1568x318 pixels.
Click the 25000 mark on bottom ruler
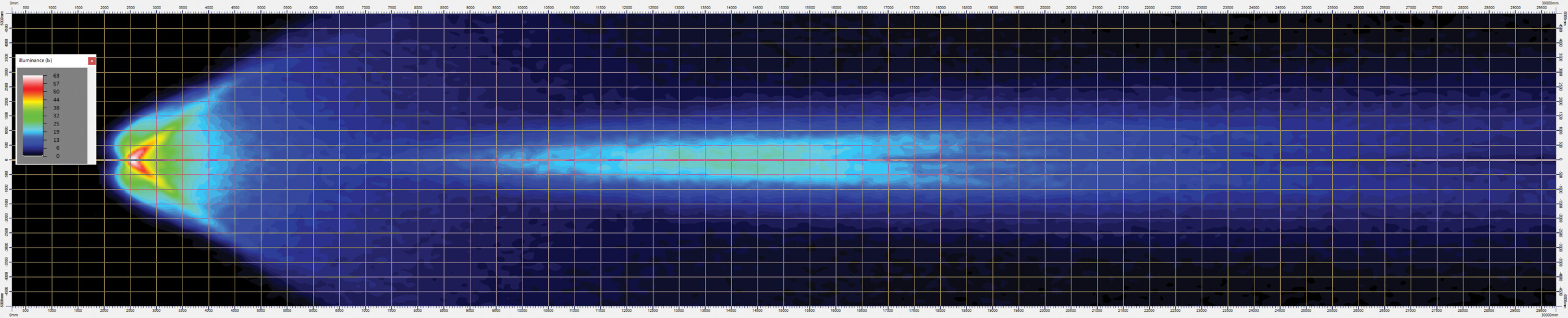coord(1306,311)
